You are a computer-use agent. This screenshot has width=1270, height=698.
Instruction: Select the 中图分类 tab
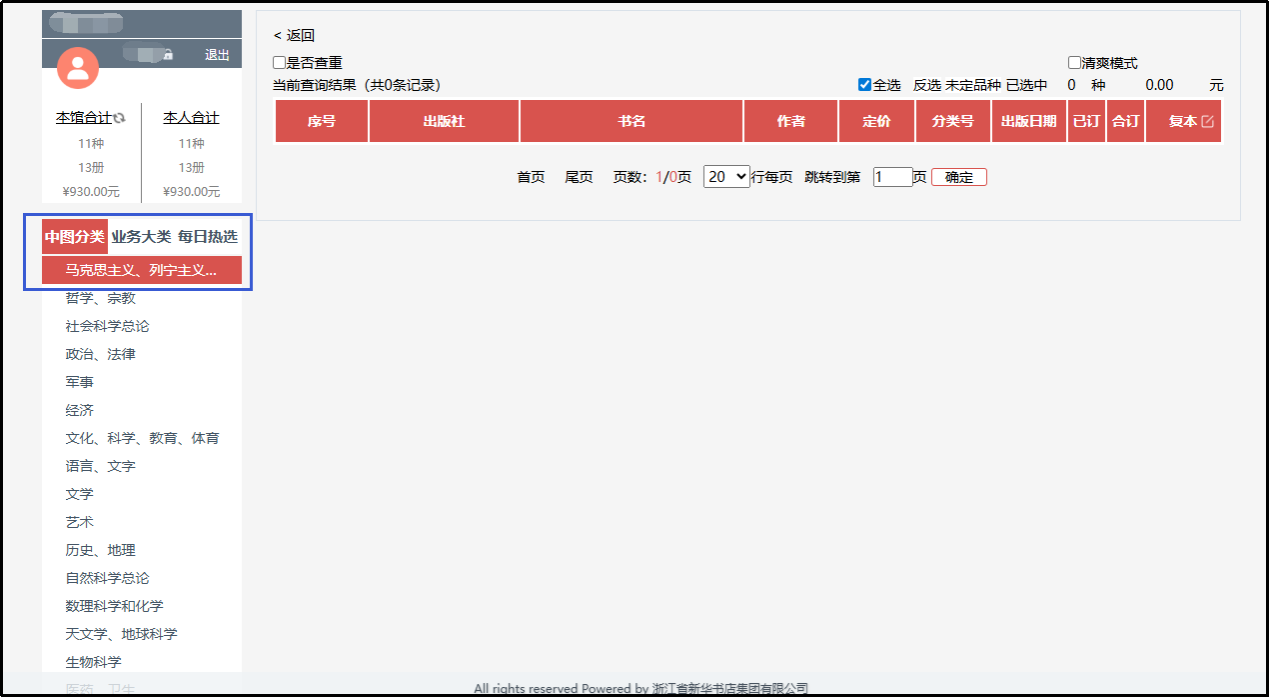pyautogui.click(x=75, y=237)
